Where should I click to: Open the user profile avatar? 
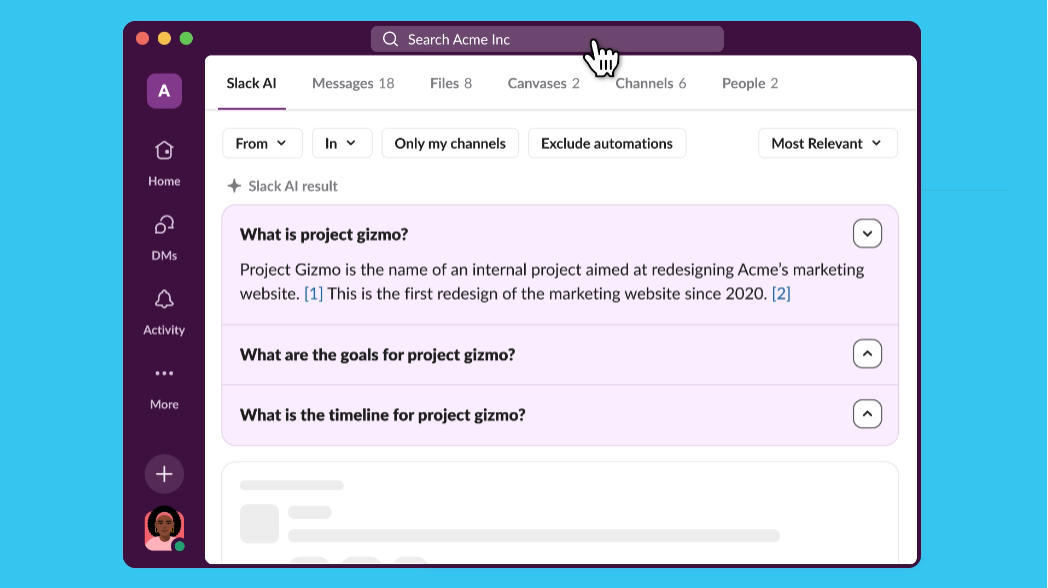[164, 528]
